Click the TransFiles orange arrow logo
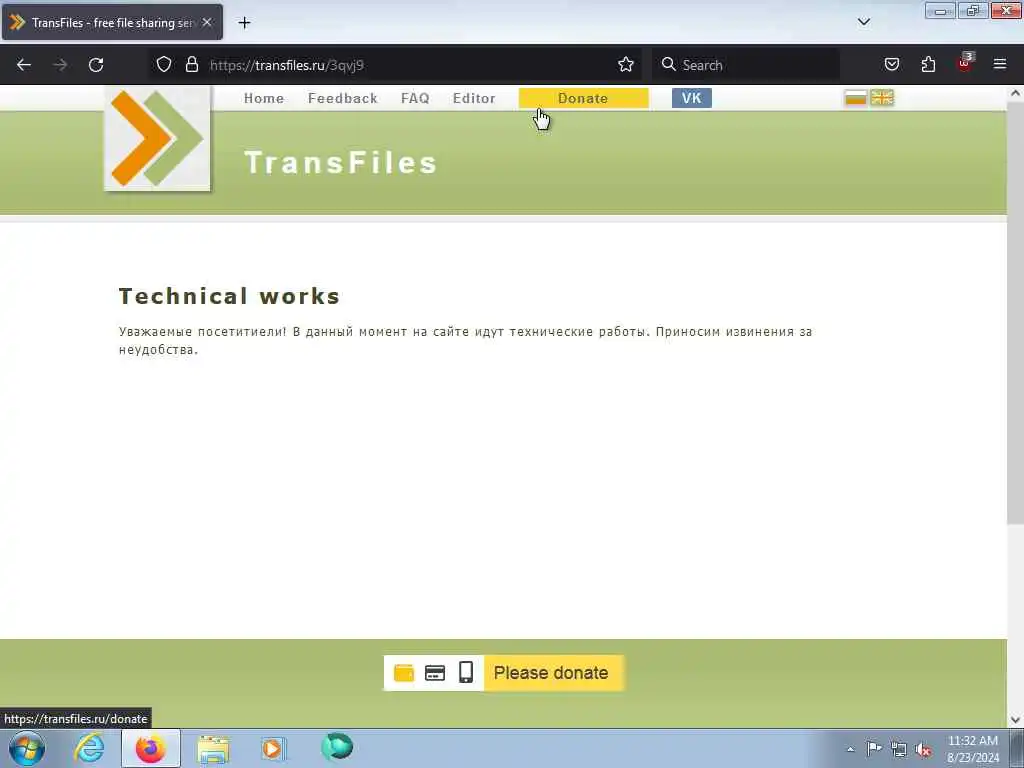Screen dimensions: 1024x768 pos(157,138)
